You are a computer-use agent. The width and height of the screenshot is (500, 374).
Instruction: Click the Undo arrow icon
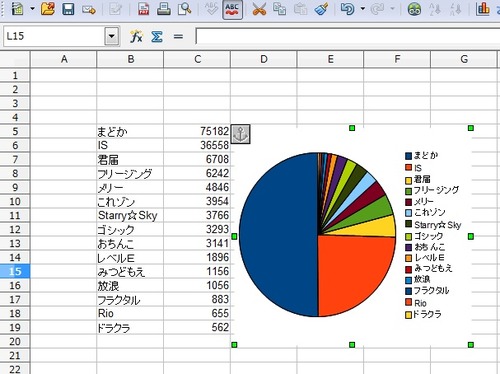pos(347,9)
